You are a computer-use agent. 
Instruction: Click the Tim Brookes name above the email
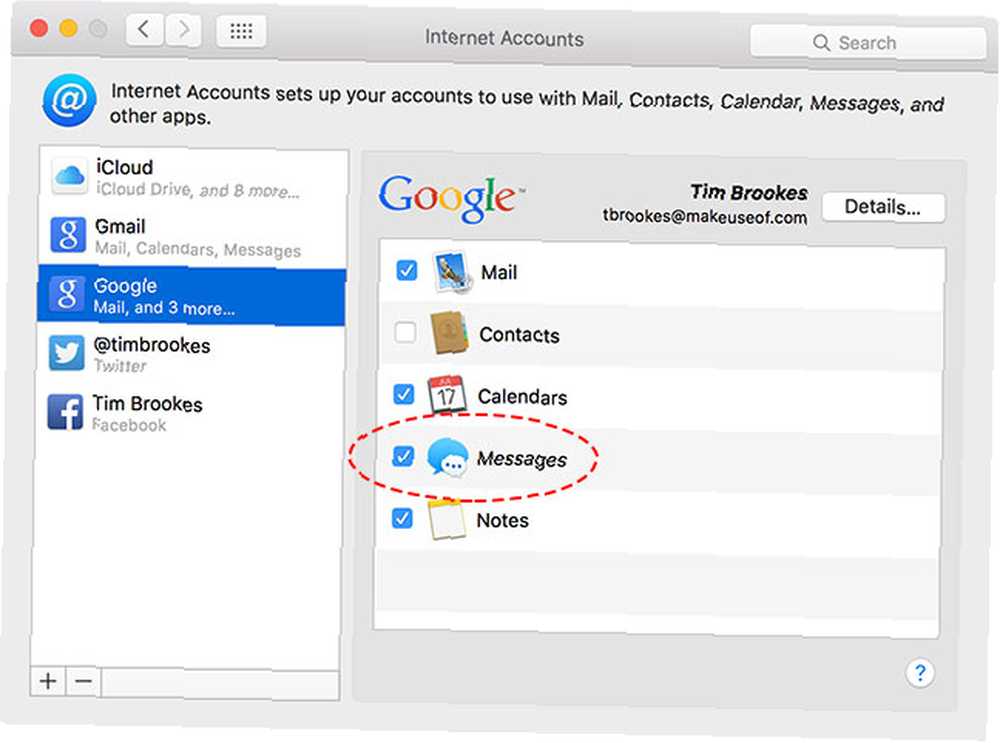coord(749,193)
